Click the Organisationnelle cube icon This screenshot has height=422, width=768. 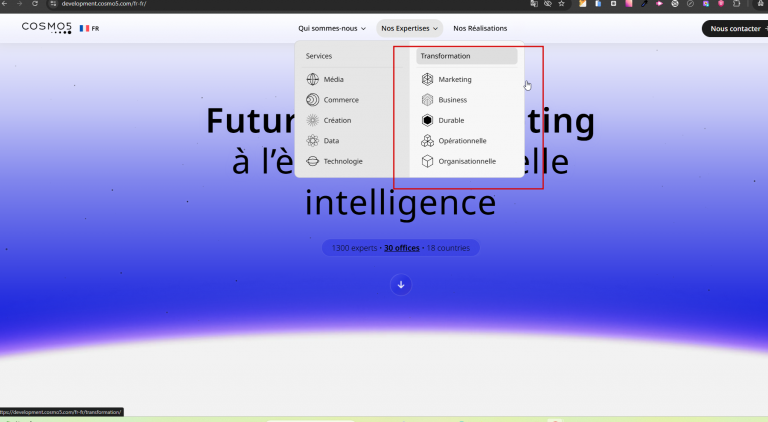coord(428,161)
